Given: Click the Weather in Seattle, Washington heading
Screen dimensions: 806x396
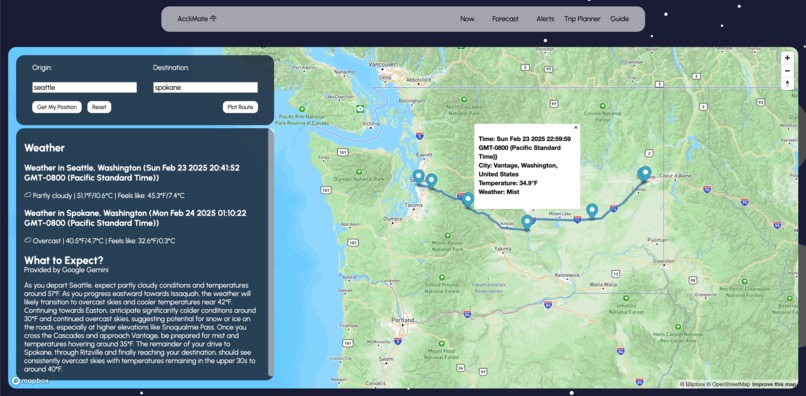Looking at the screenshot, I should (132, 173).
